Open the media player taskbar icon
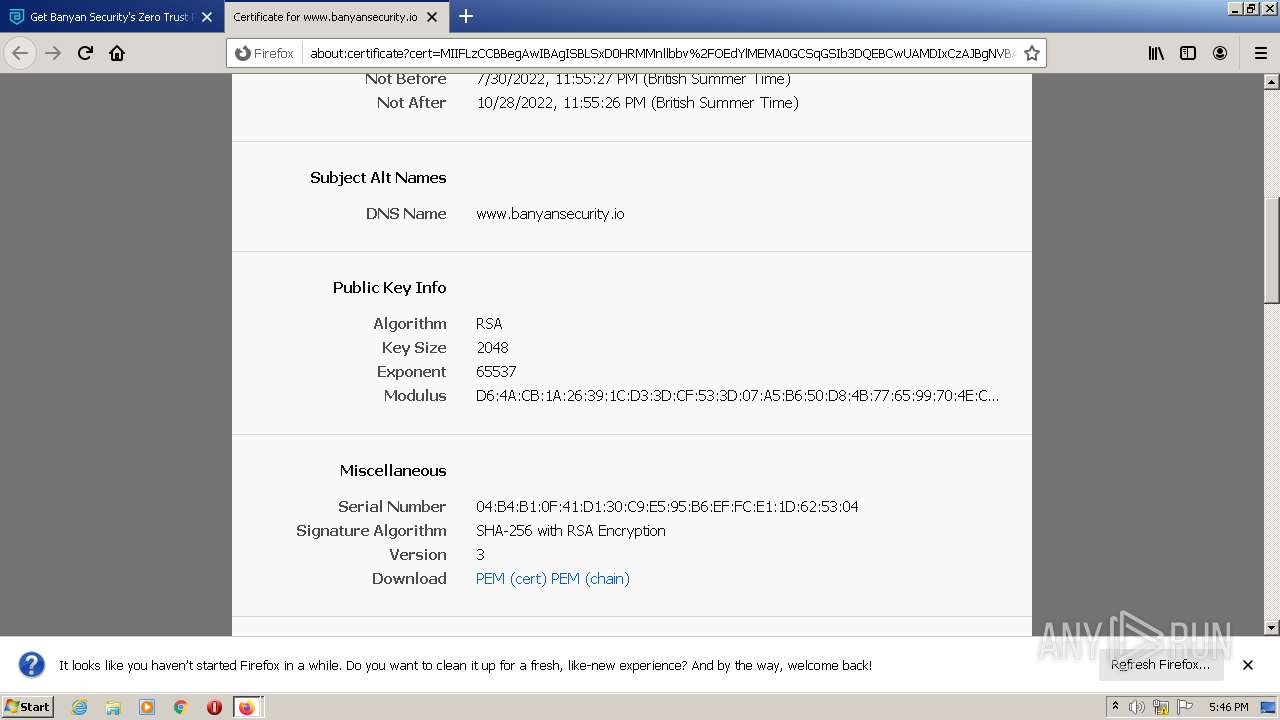1280x720 pixels. pos(147,707)
